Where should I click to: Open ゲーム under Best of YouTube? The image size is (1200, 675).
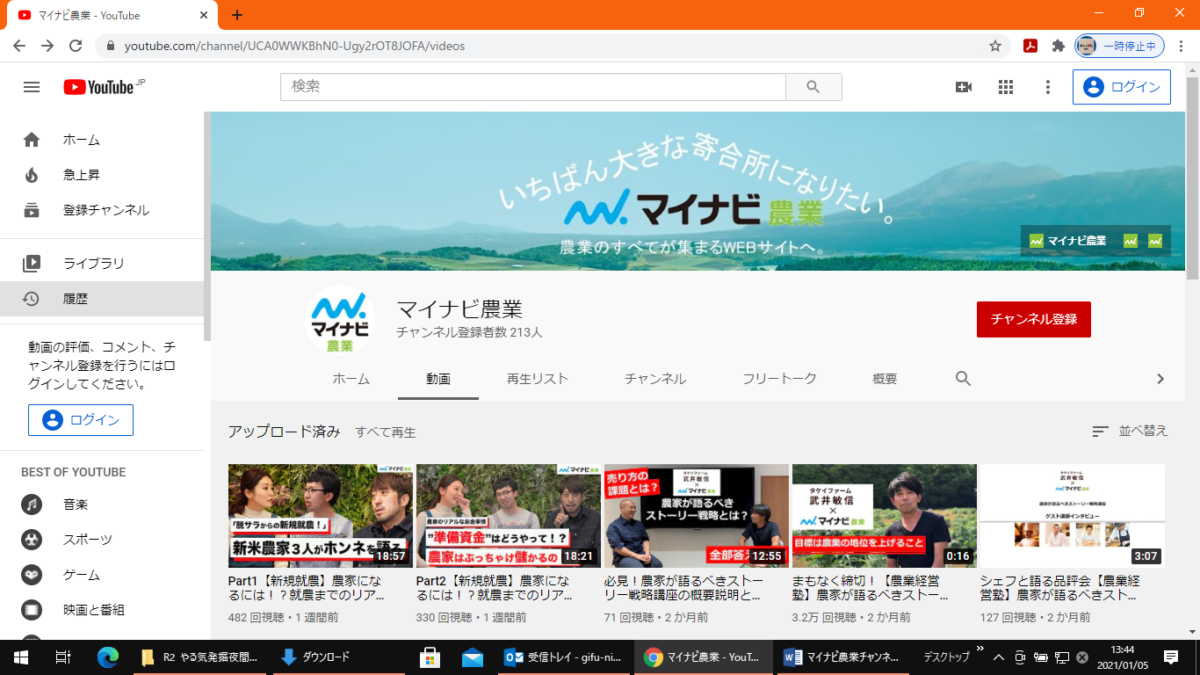pyautogui.click(x=104, y=575)
